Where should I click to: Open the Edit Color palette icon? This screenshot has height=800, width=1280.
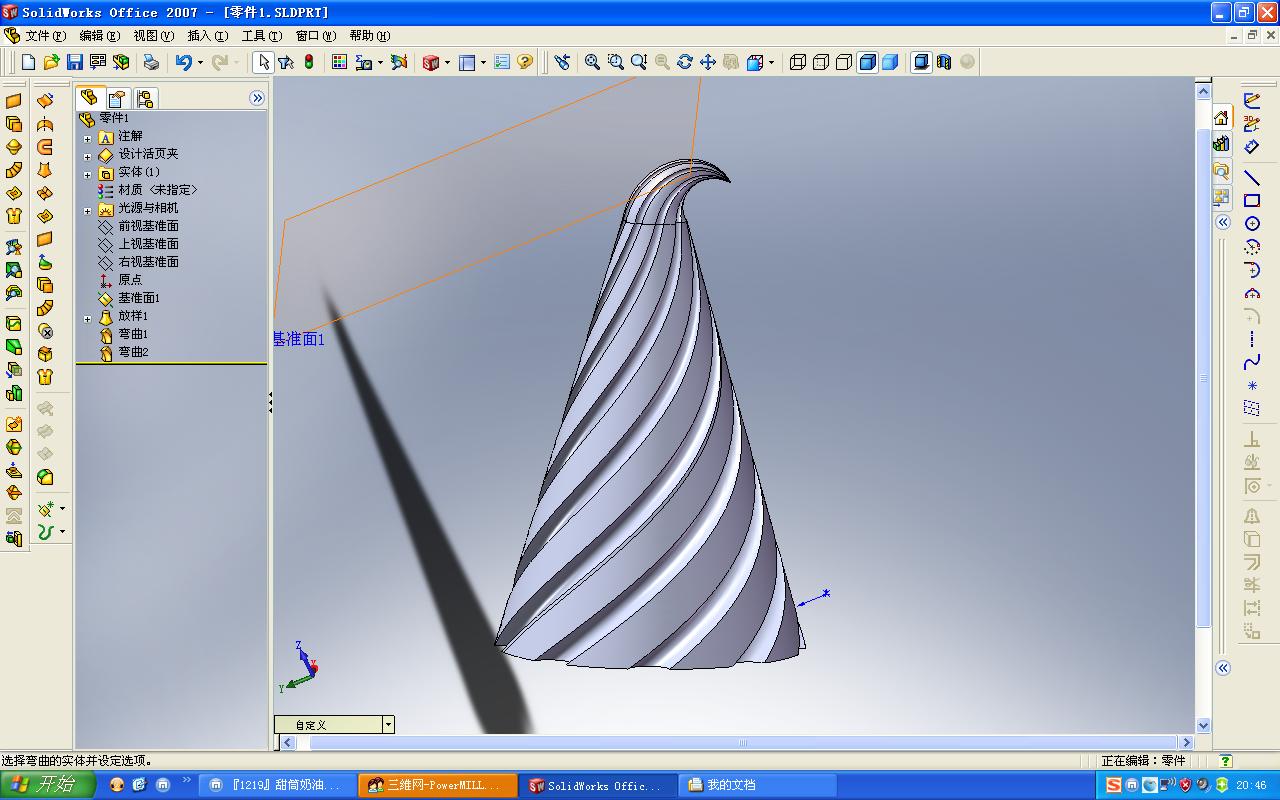tap(339, 62)
